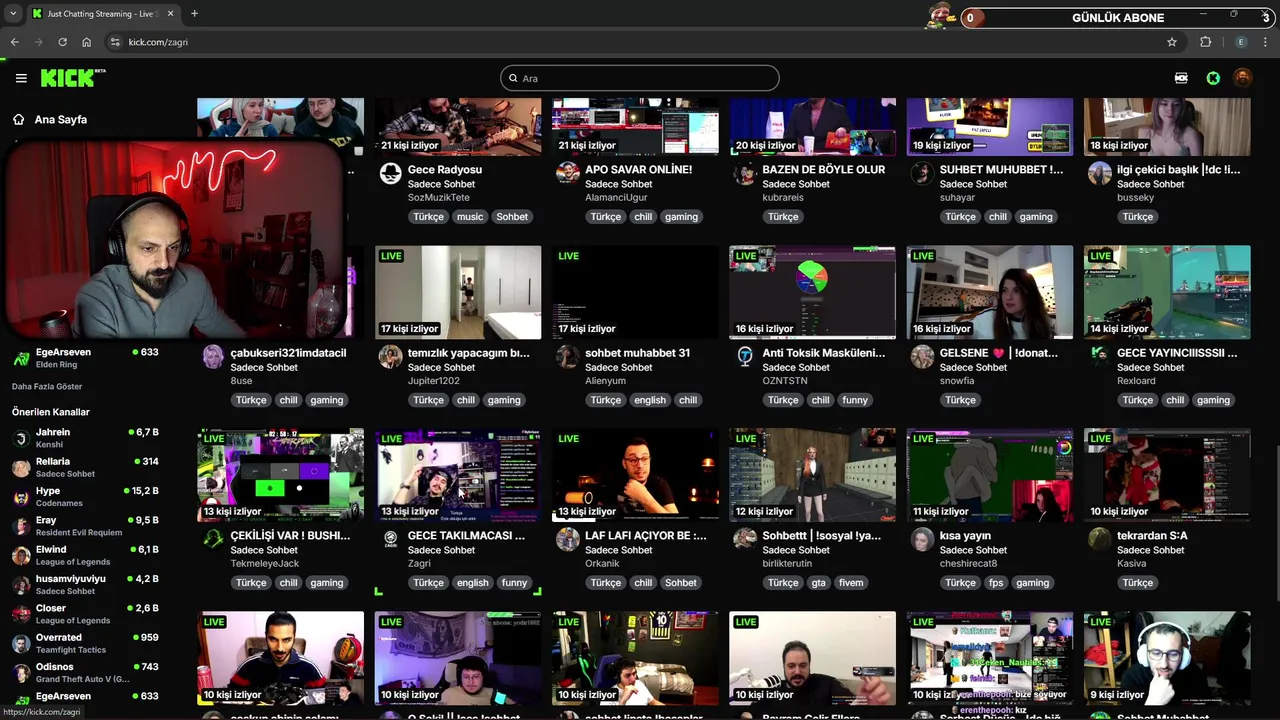Click the green Kick icon in header
Image resolution: width=1280 pixels, height=720 pixels.
point(1213,78)
